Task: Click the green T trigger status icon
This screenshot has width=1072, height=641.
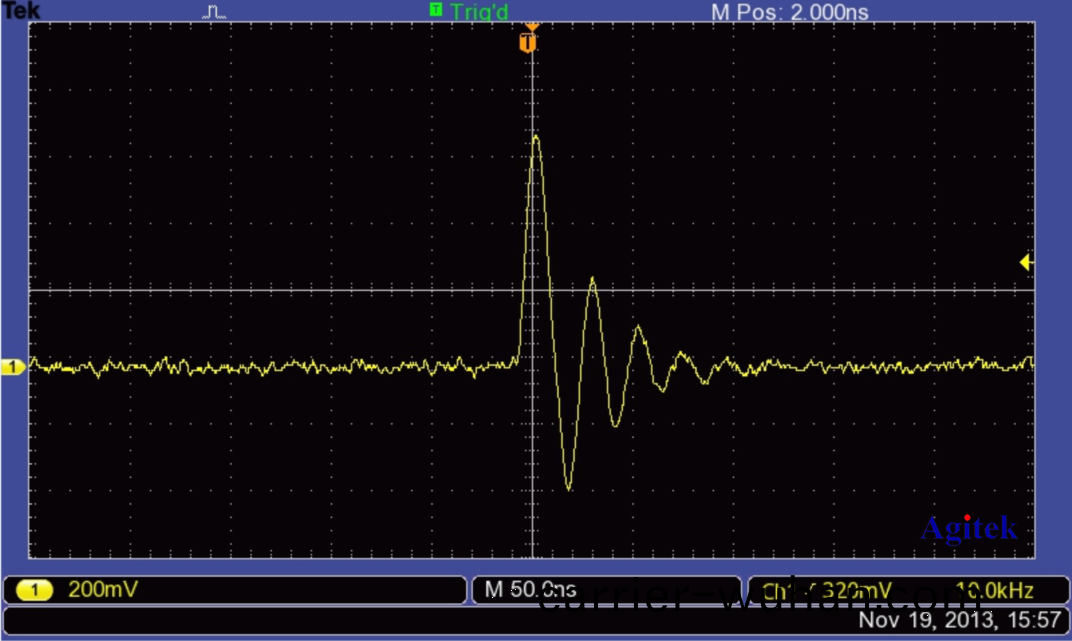Action: (x=435, y=10)
